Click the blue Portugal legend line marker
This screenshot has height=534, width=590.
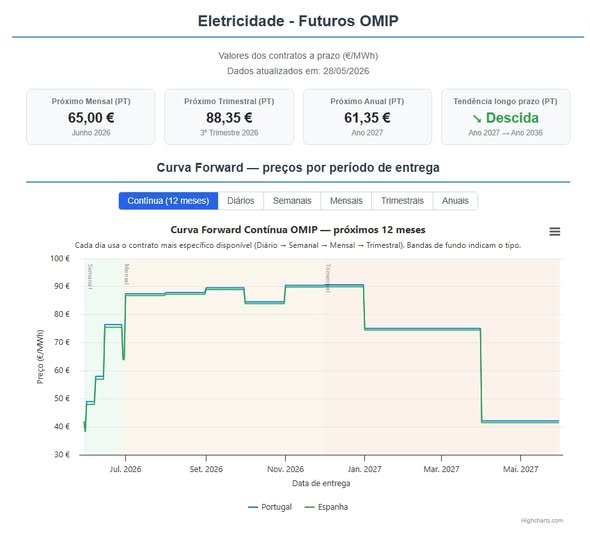coord(252,507)
